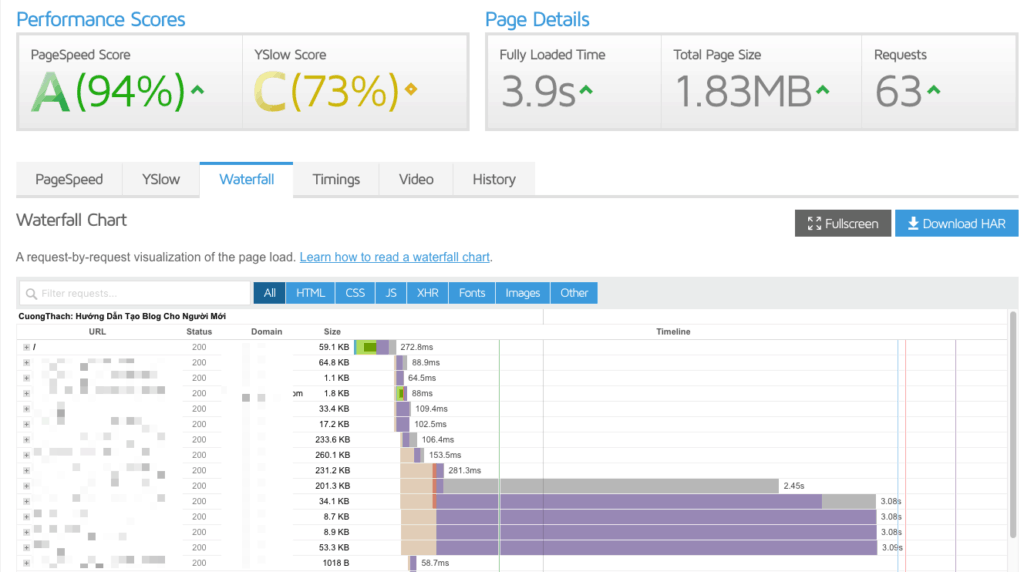Open the History tab

pos(494,179)
